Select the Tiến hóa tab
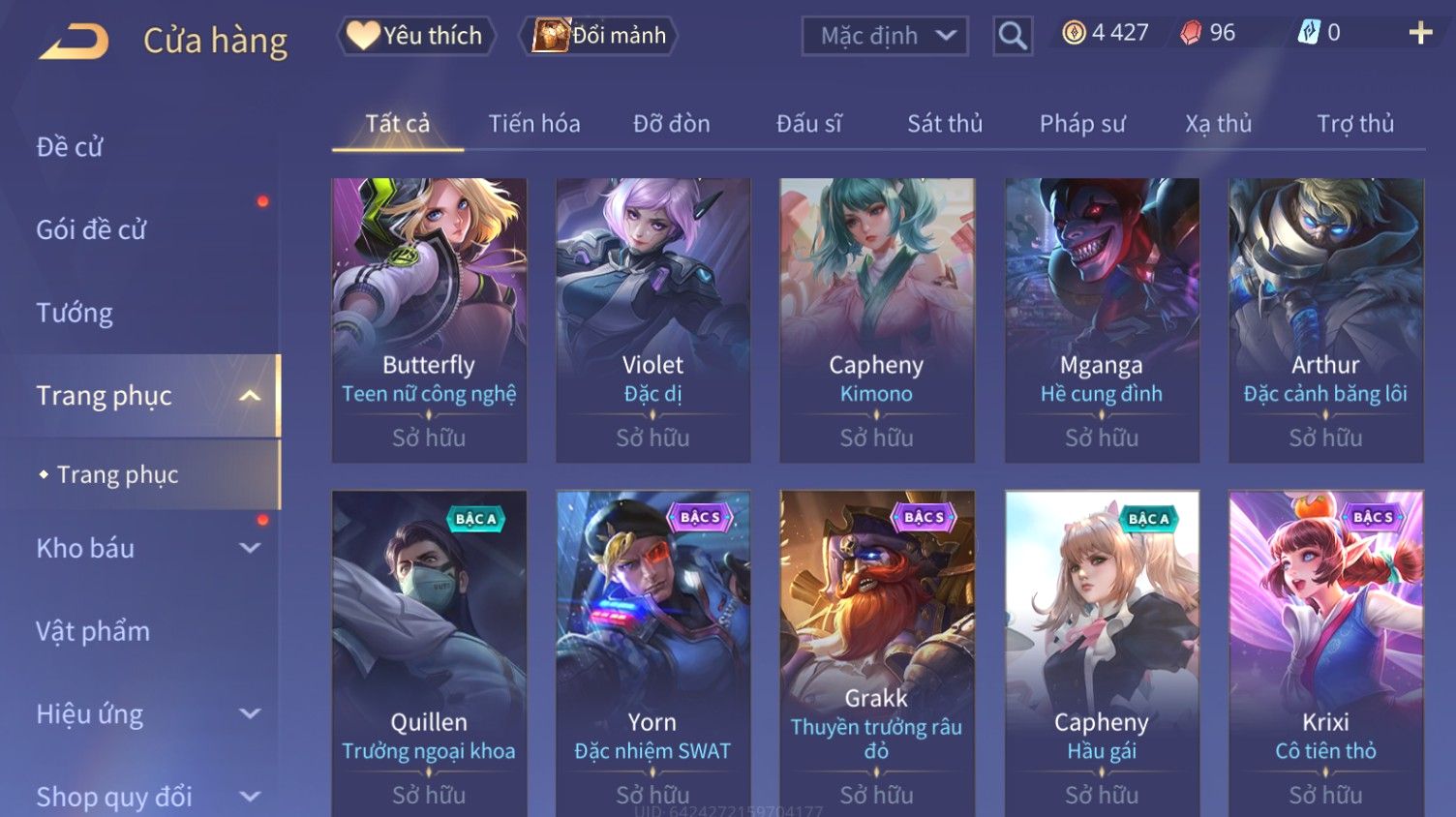This screenshot has width=1456, height=817. click(x=534, y=124)
